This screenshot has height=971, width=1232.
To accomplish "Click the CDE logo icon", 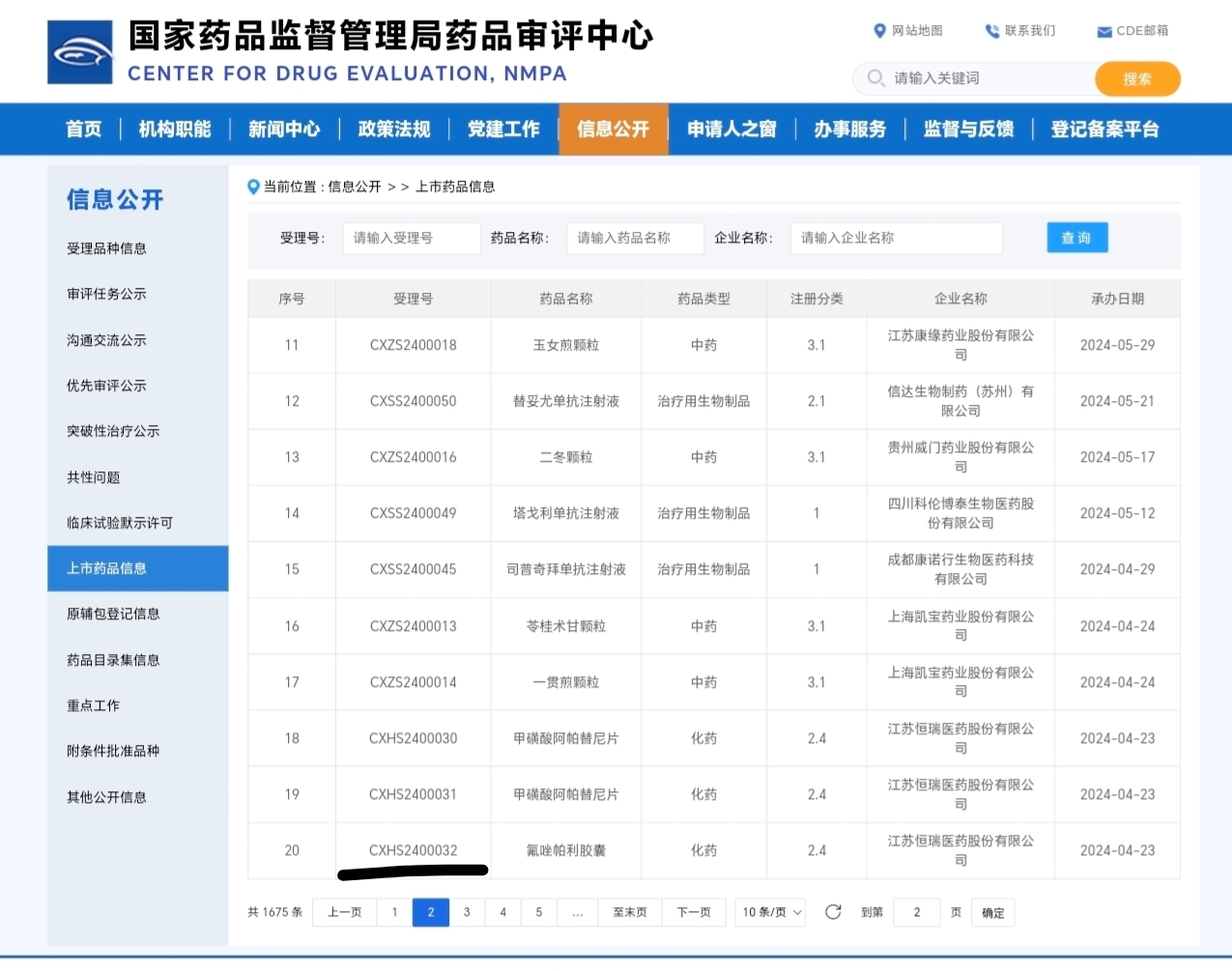I will click(80, 52).
